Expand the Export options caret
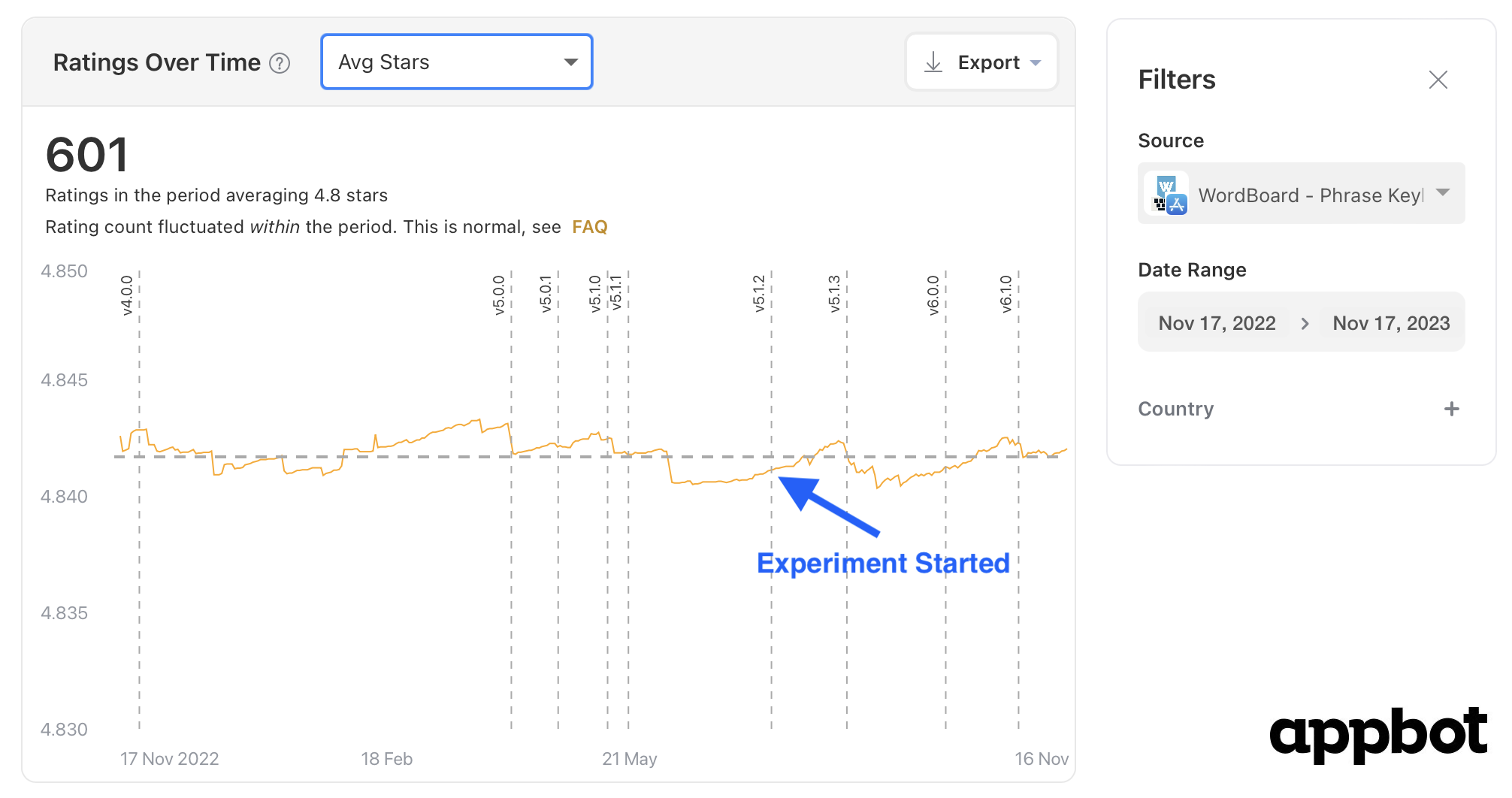 pos(1036,63)
